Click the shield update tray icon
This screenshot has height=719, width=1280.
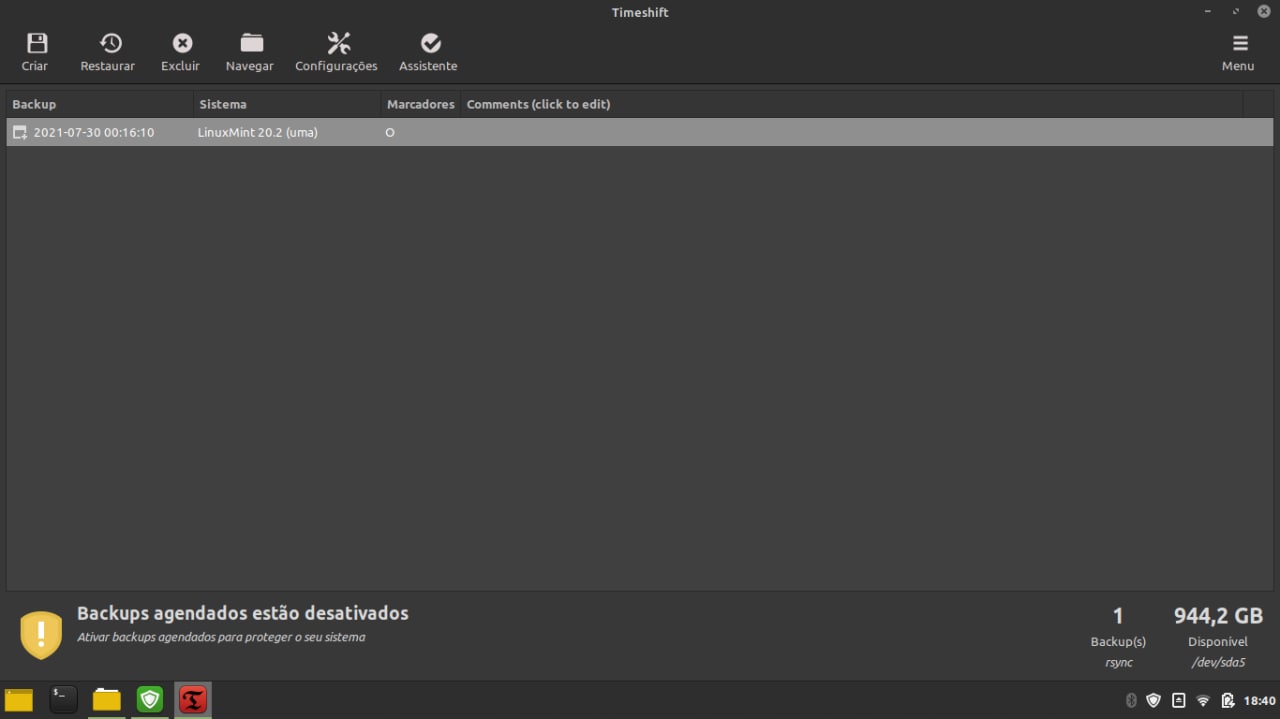click(x=1153, y=700)
